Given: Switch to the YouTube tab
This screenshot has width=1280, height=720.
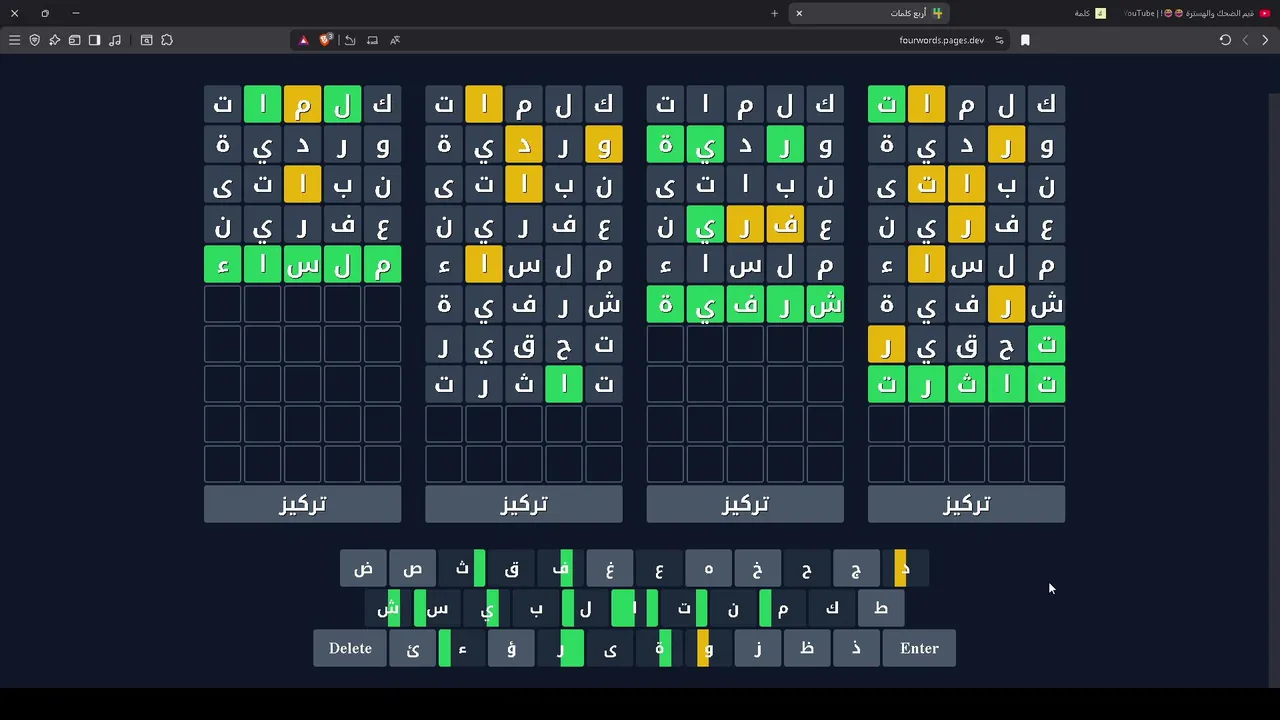Looking at the screenshot, I should click(1195, 13).
